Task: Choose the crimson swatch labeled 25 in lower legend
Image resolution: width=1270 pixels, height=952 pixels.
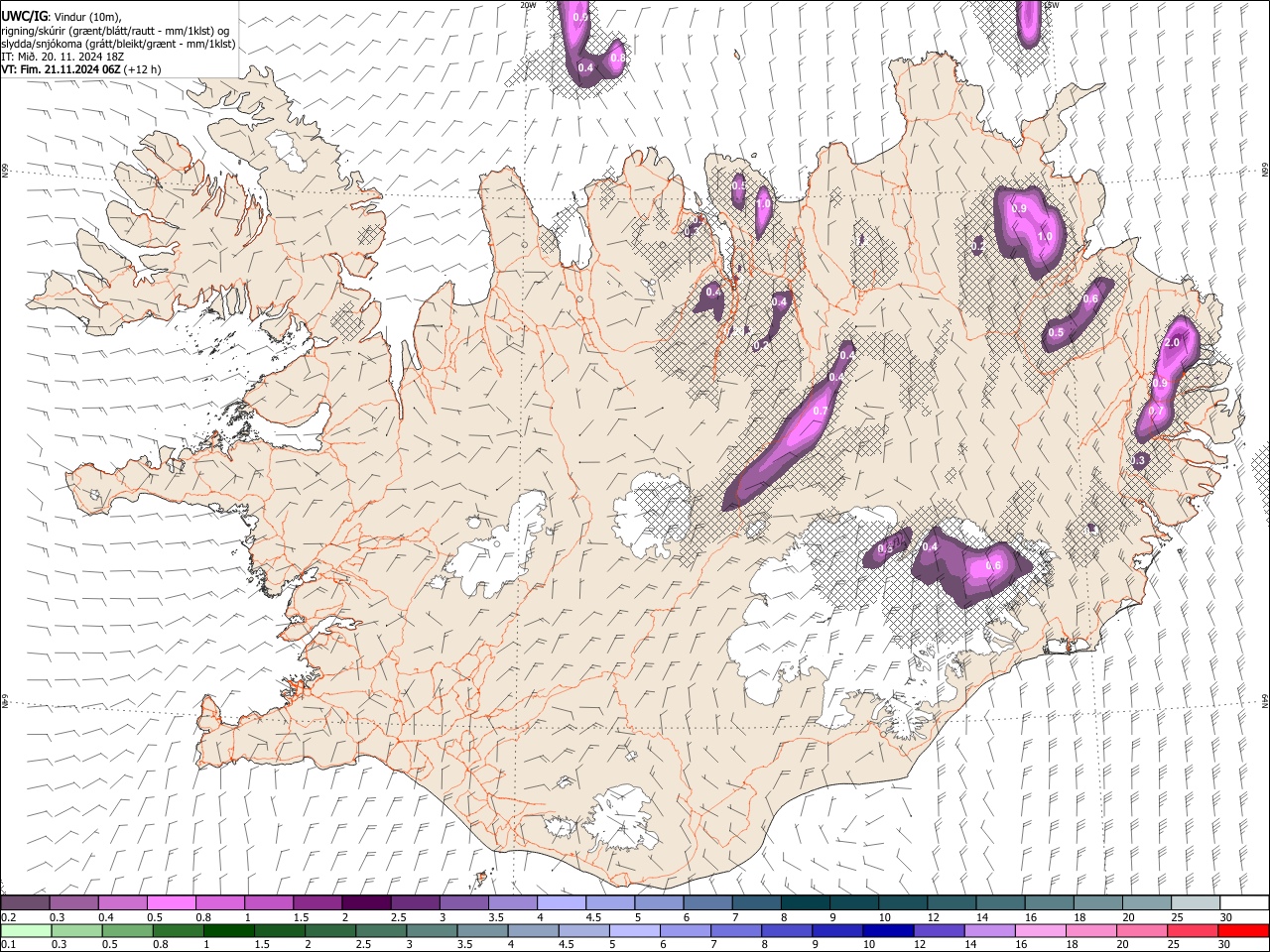Action: point(1192,931)
